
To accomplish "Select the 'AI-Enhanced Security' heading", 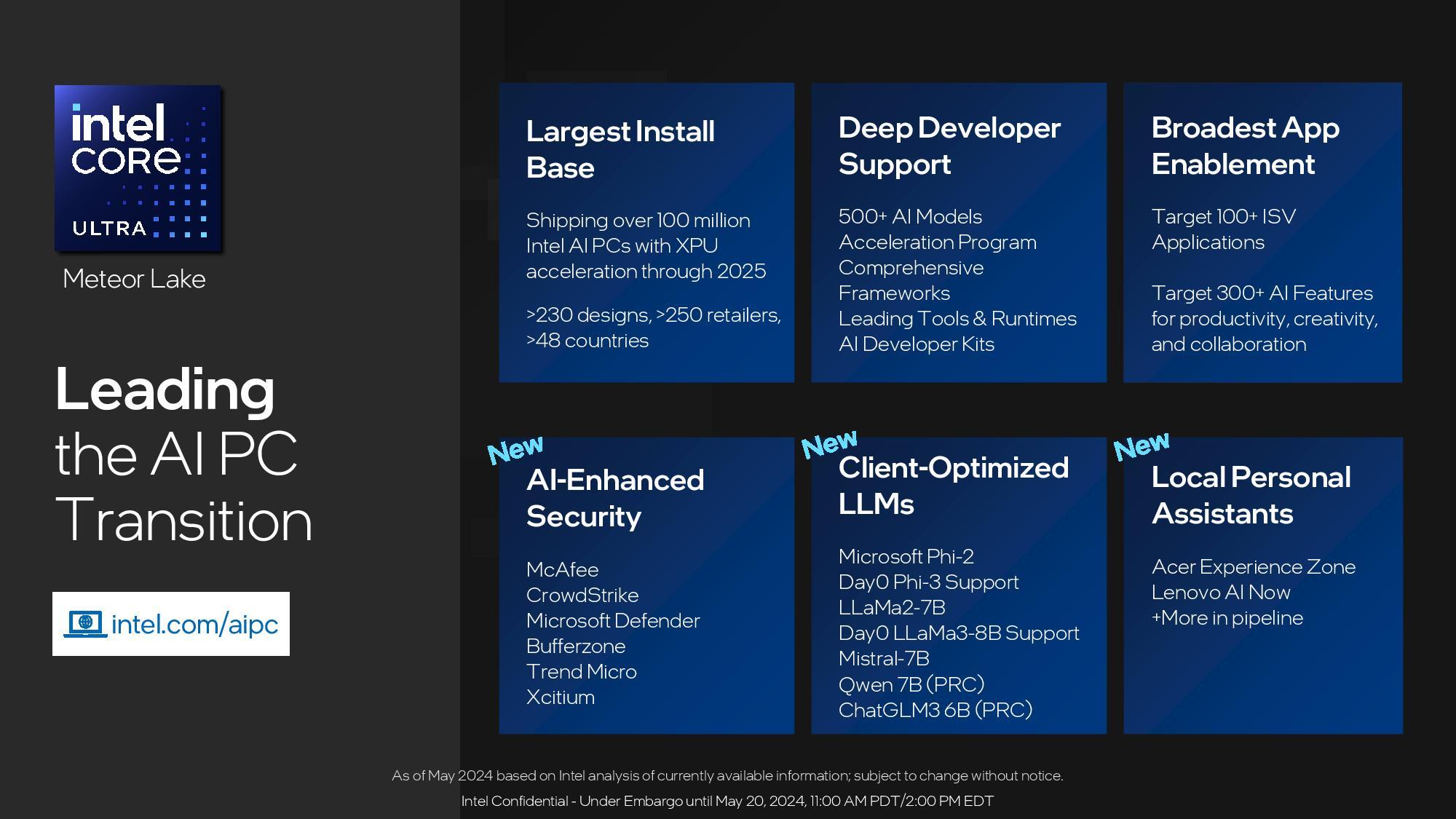I will click(615, 498).
